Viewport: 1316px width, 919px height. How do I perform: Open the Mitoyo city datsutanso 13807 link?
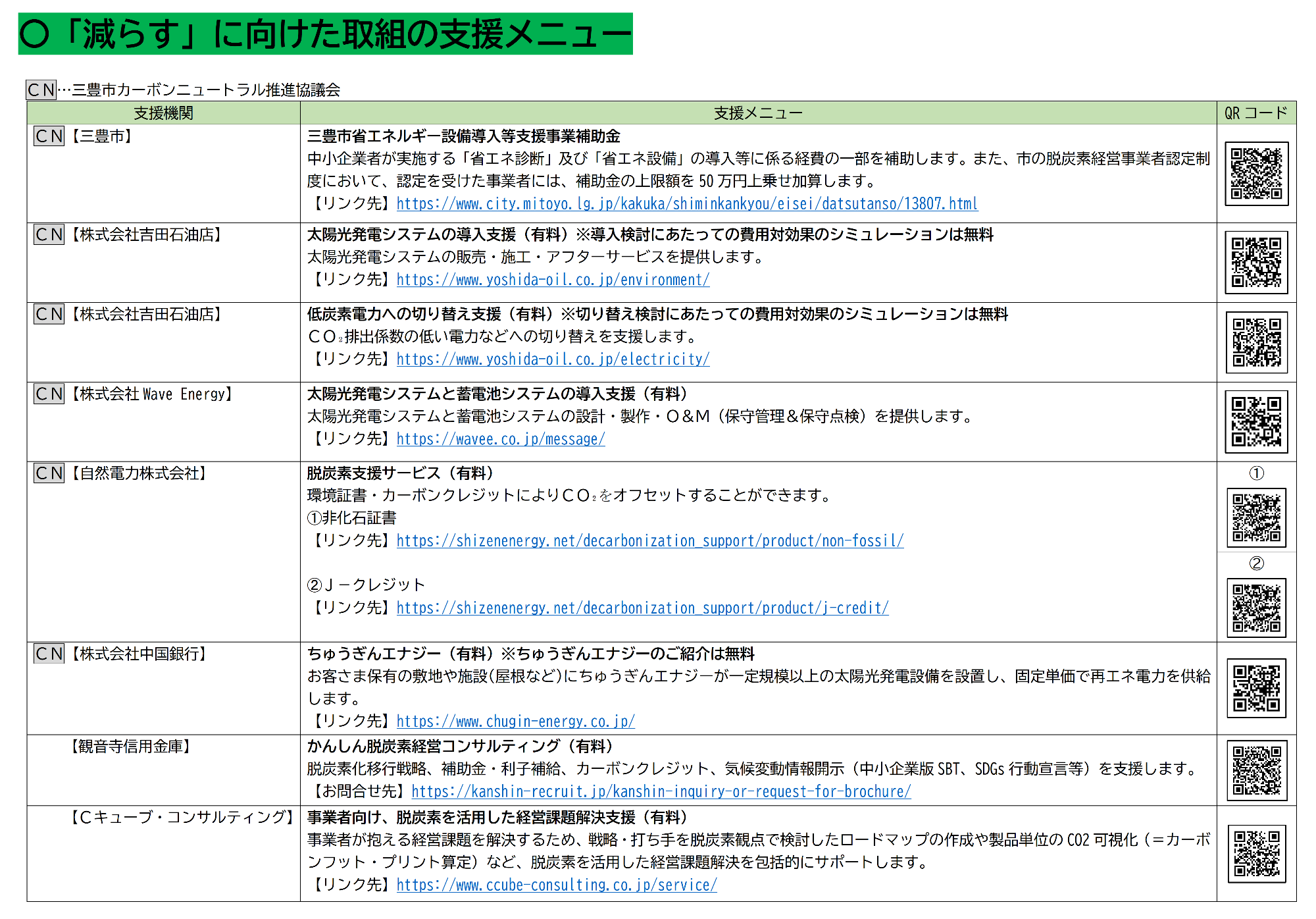point(687,204)
